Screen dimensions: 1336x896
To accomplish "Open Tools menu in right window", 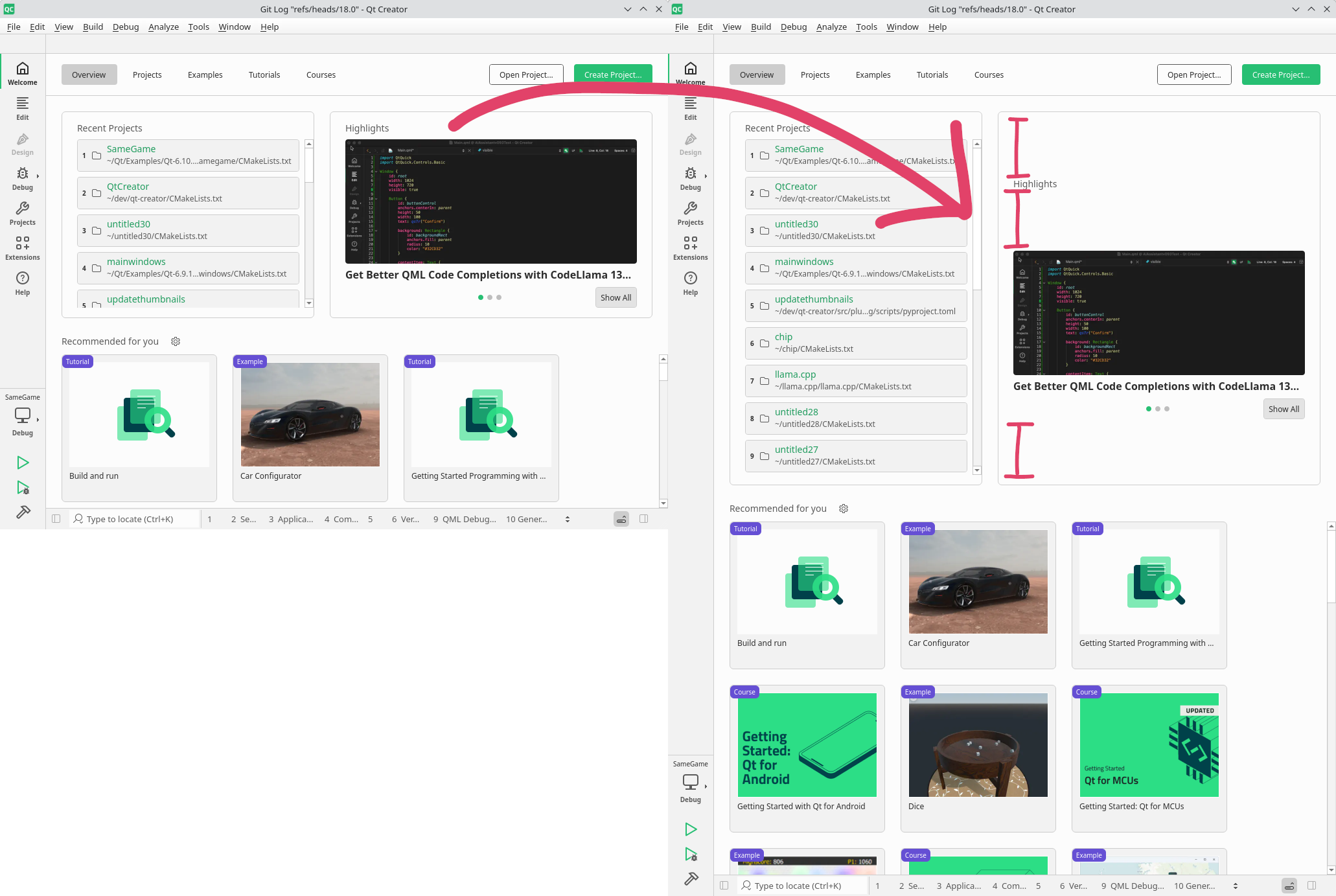I will pyautogui.click(x=866, y=27).
